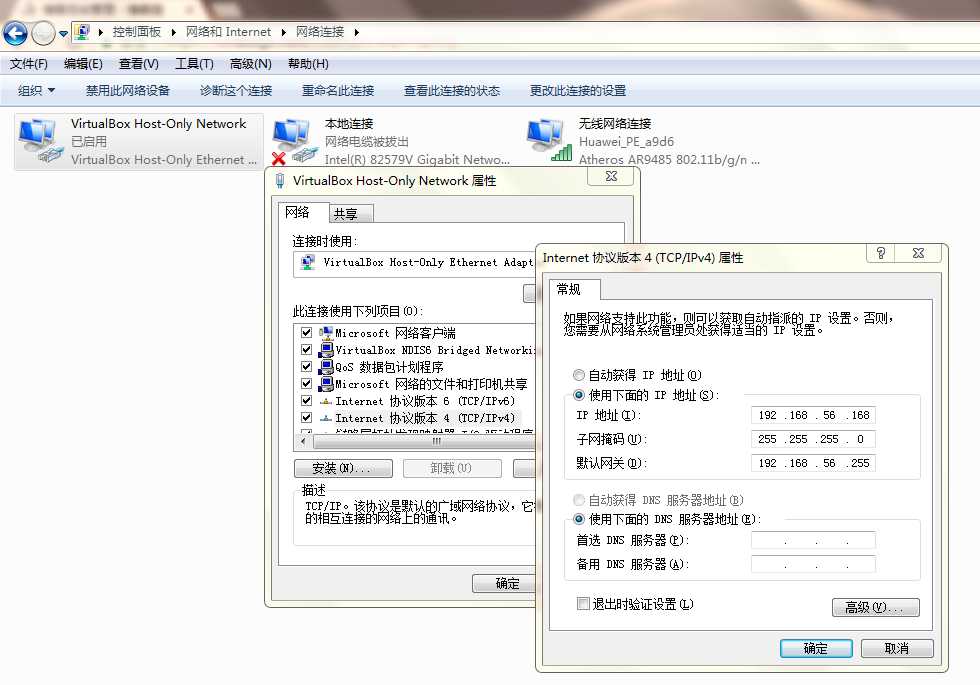980x685 pixels.
Task: Click horizontal scrollbar left arrow in item list
Action: [303, 441]
